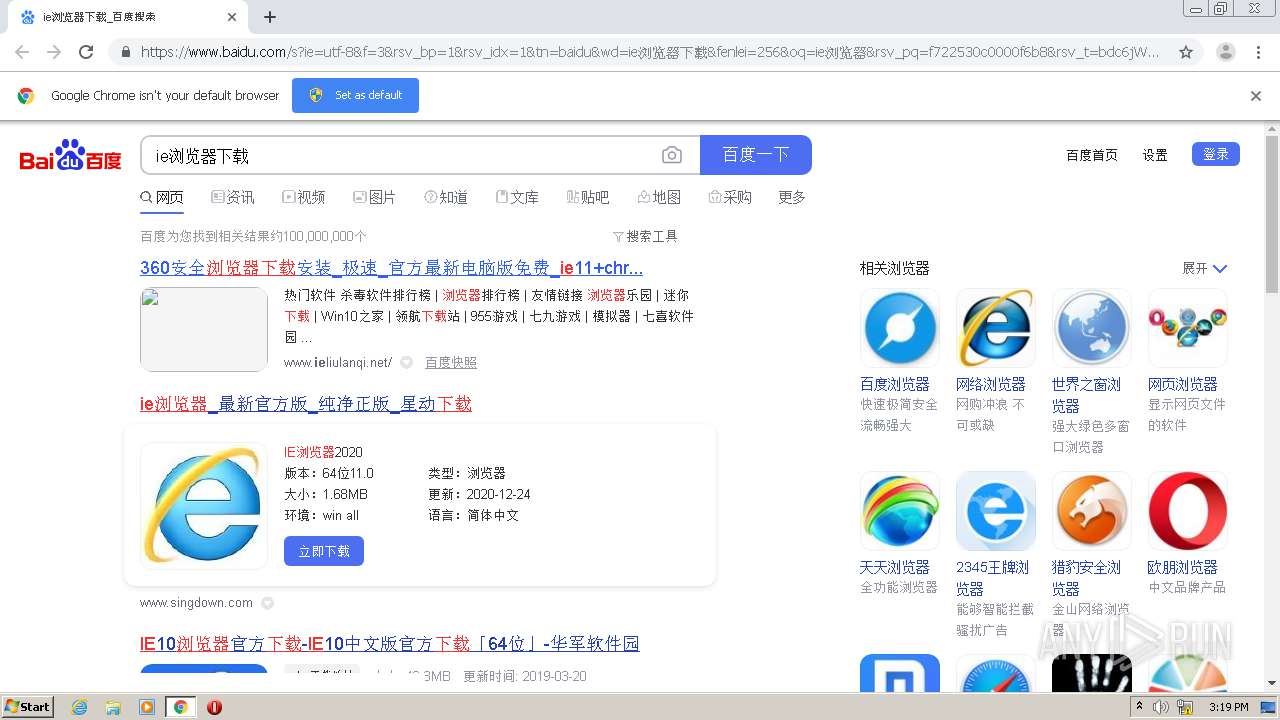
Task: Click 欧朋浏览器 text link
Action: [x=1182, y=567]
